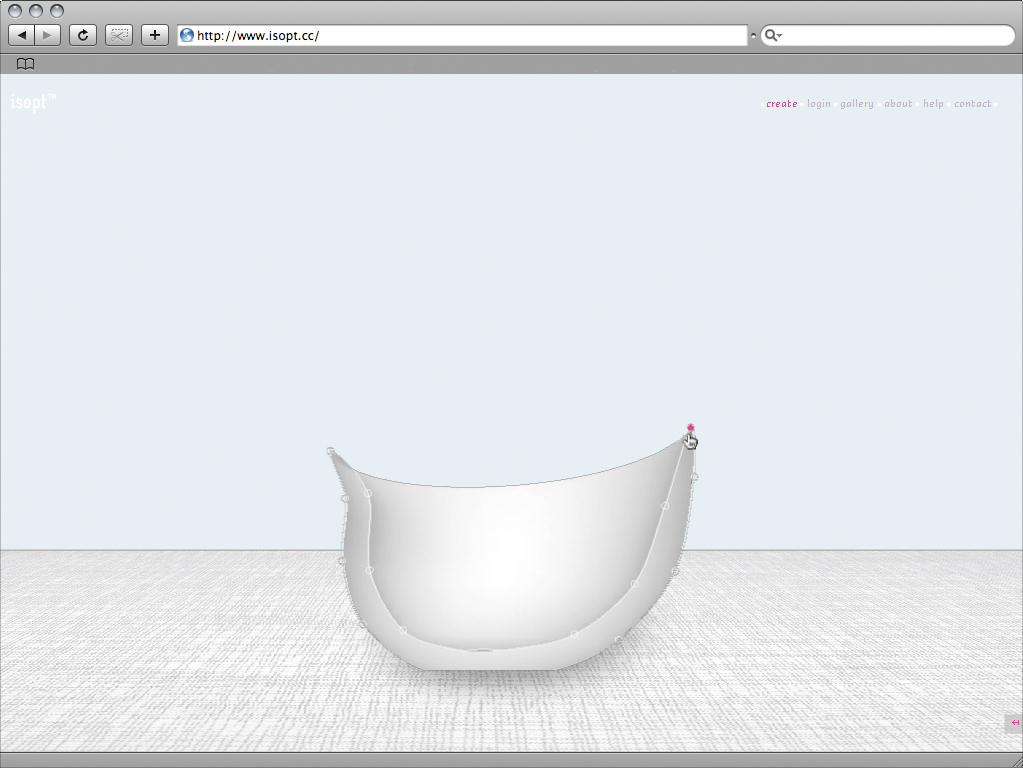Select the control point at bowl's upper-left tip
Viewport: 1023px width, 768px height.
[331, 452]
